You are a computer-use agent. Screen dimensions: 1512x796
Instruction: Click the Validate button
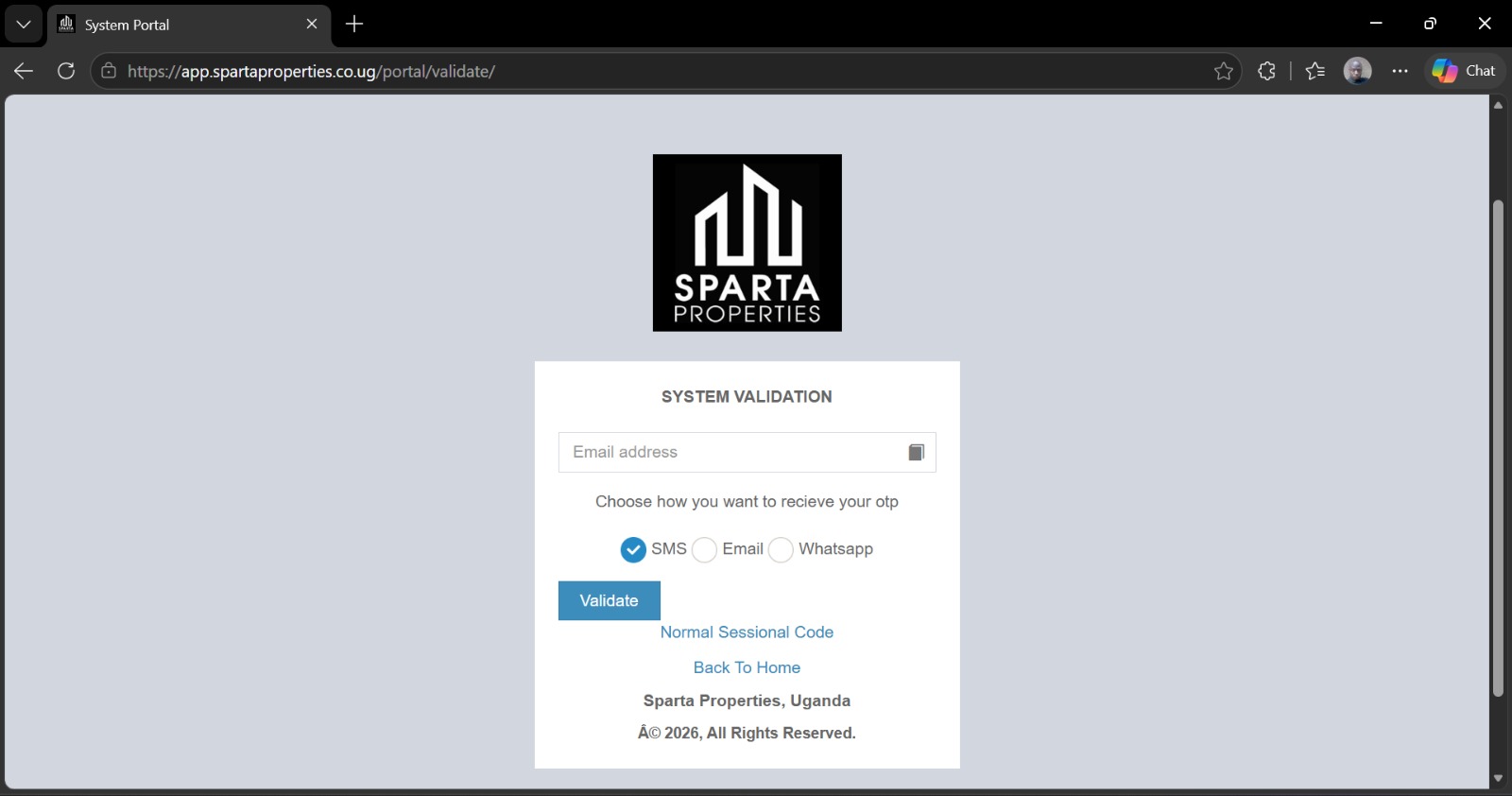coord(610,601)
